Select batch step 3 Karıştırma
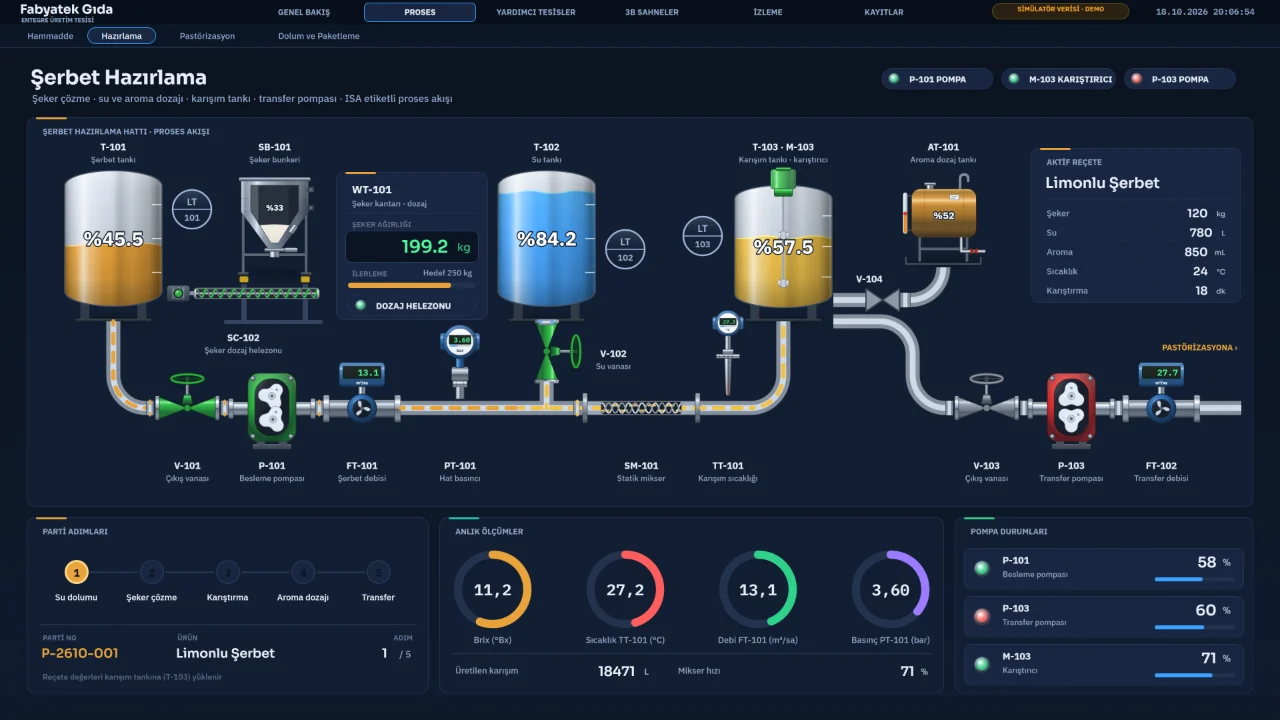 227,573
